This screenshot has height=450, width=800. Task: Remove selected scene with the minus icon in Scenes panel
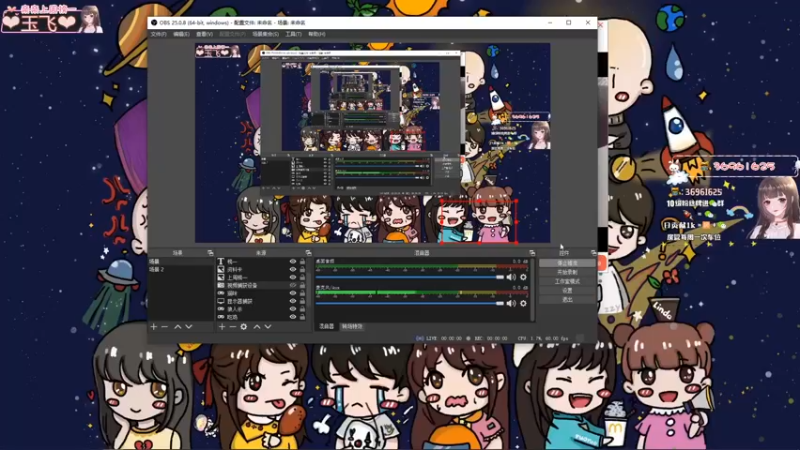click(164, 327)
